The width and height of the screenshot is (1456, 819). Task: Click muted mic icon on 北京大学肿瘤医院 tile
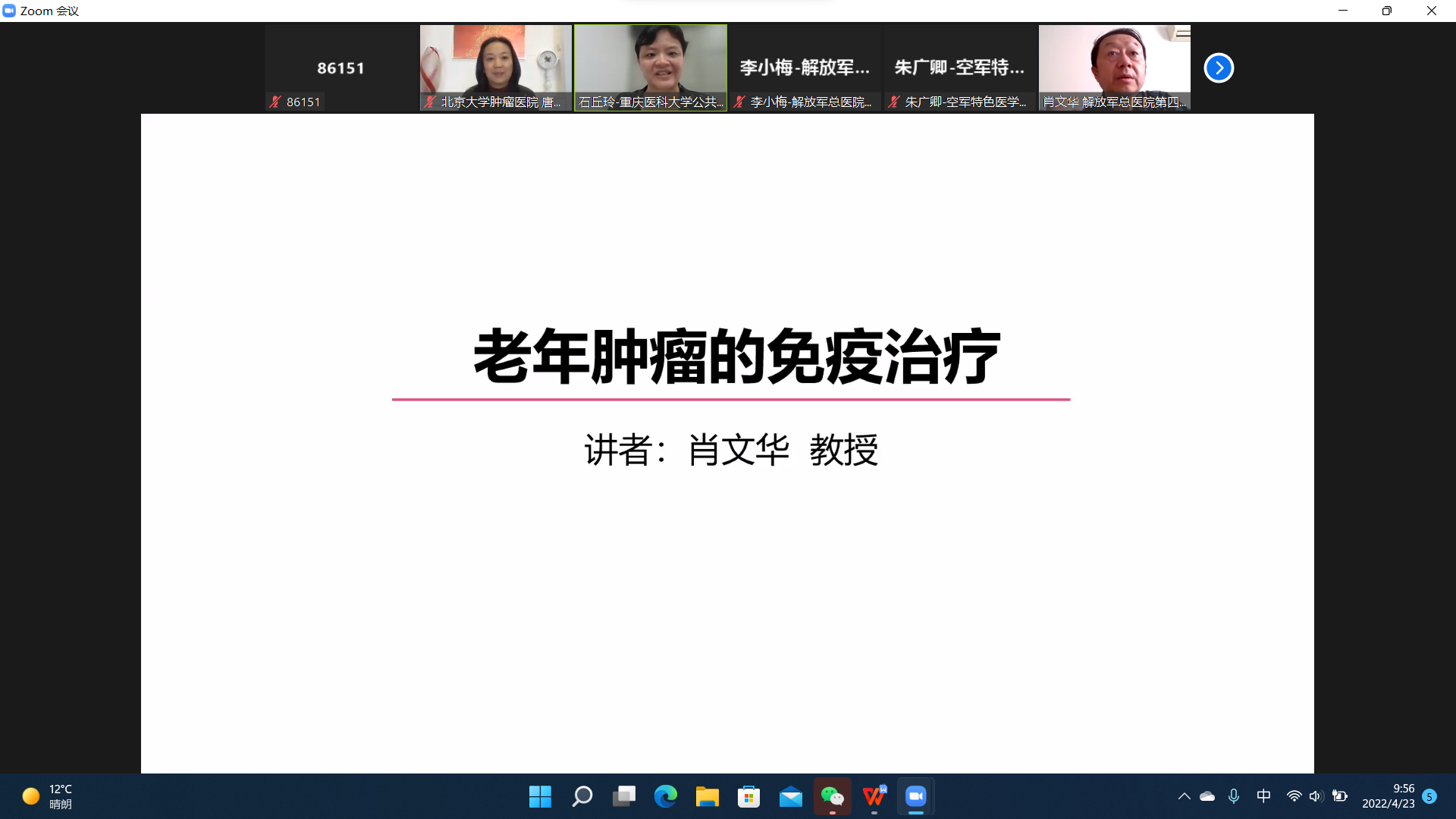(x=430, y=102)
